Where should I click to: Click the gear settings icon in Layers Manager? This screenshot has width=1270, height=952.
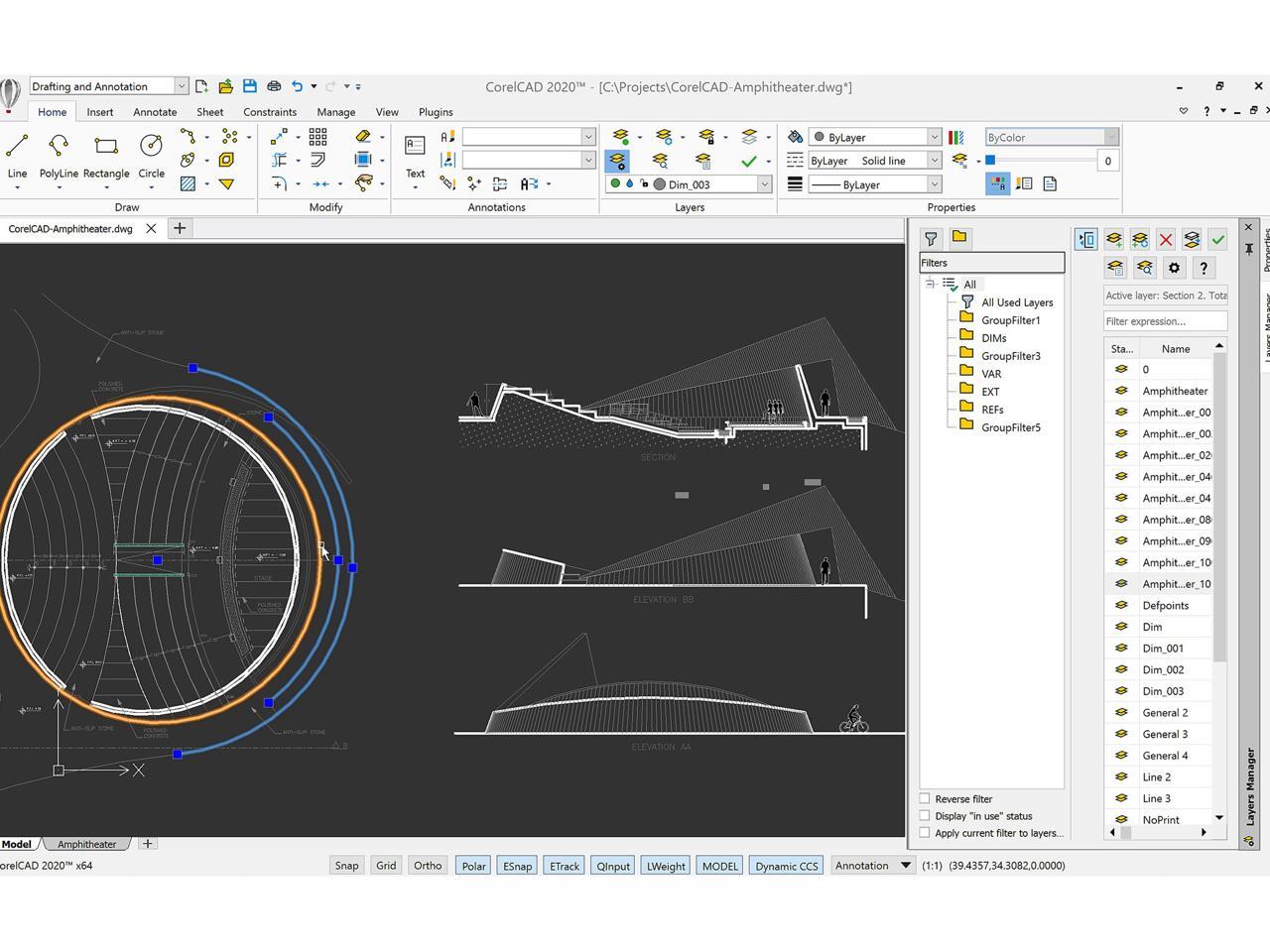(1174, 268)
